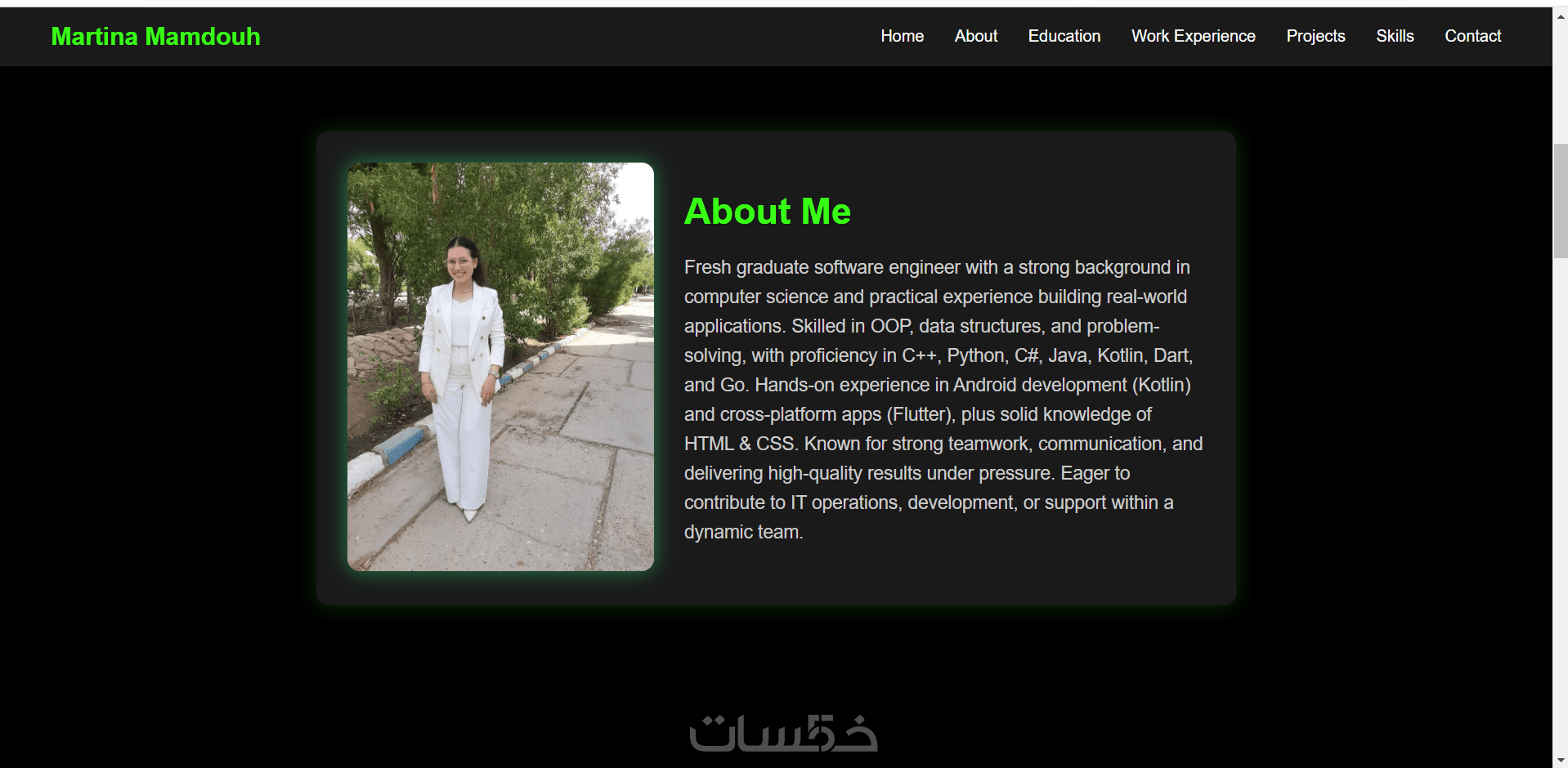Click the gray Arabic watermark logo

[783, 733]
